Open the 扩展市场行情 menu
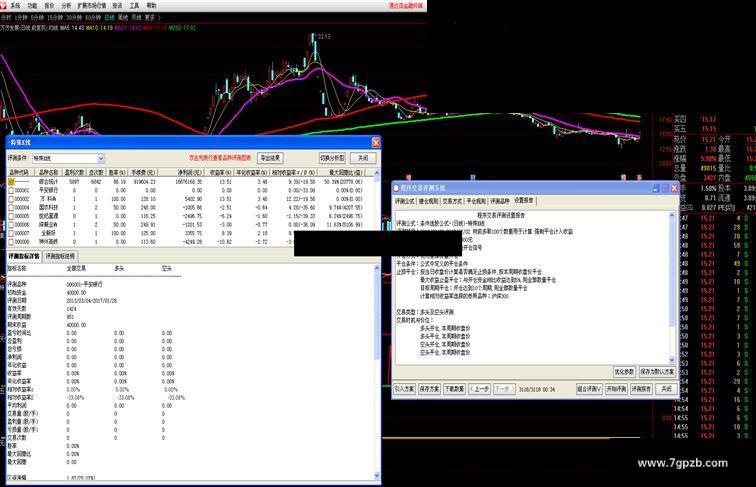 pos(92,6)
